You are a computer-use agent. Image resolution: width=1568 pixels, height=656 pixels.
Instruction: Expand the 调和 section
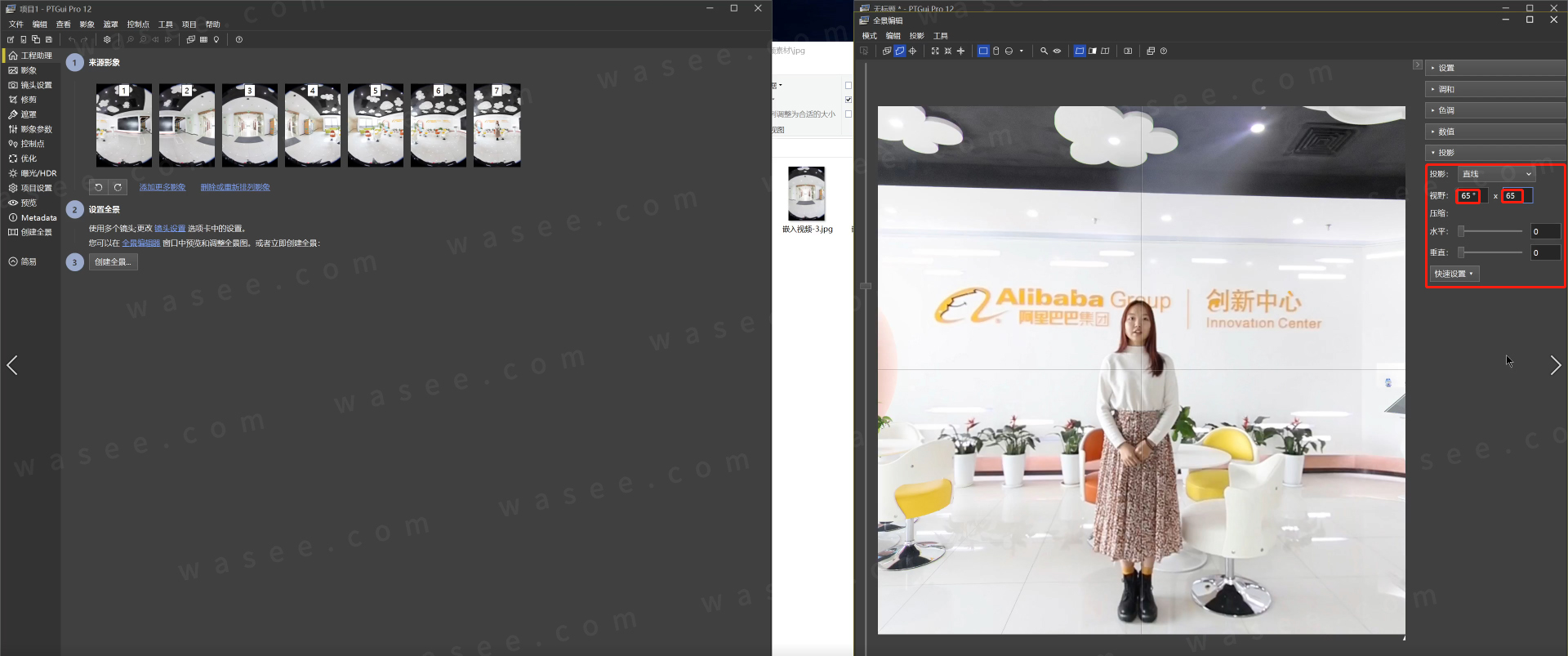pos(1495,89)
